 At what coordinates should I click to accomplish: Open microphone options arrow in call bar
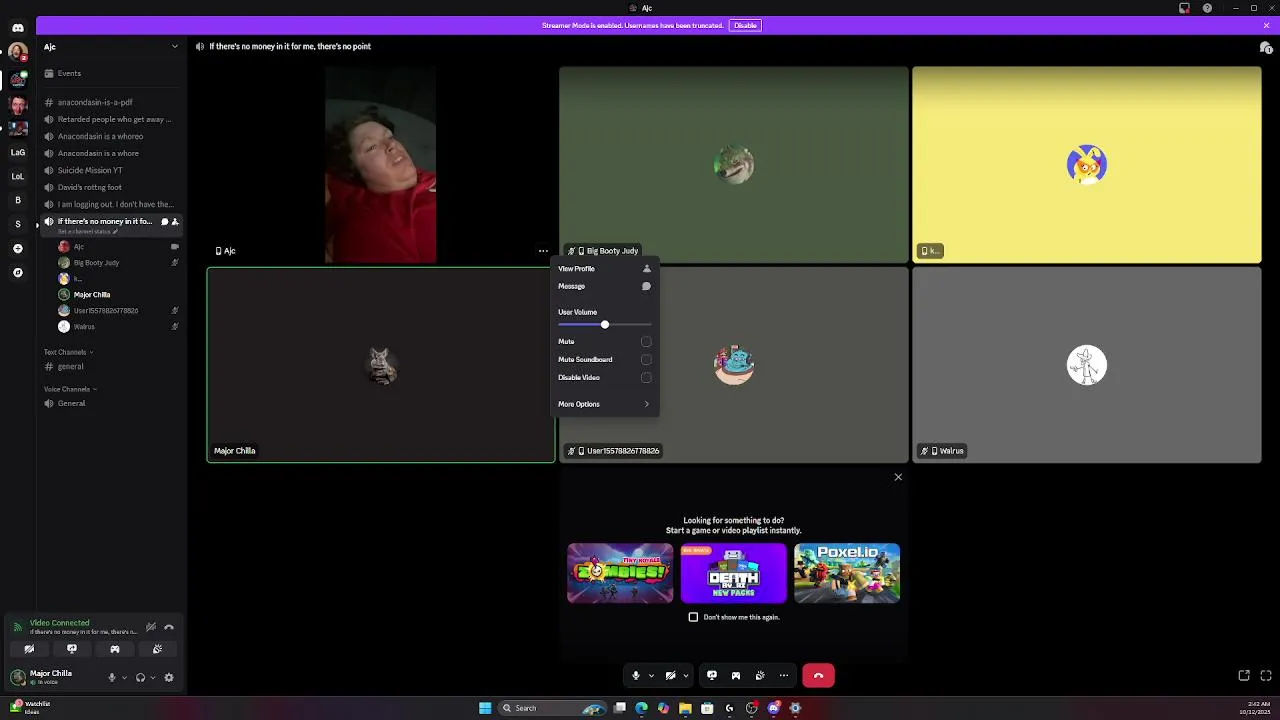pyautogui.click(x=651, y=676)
